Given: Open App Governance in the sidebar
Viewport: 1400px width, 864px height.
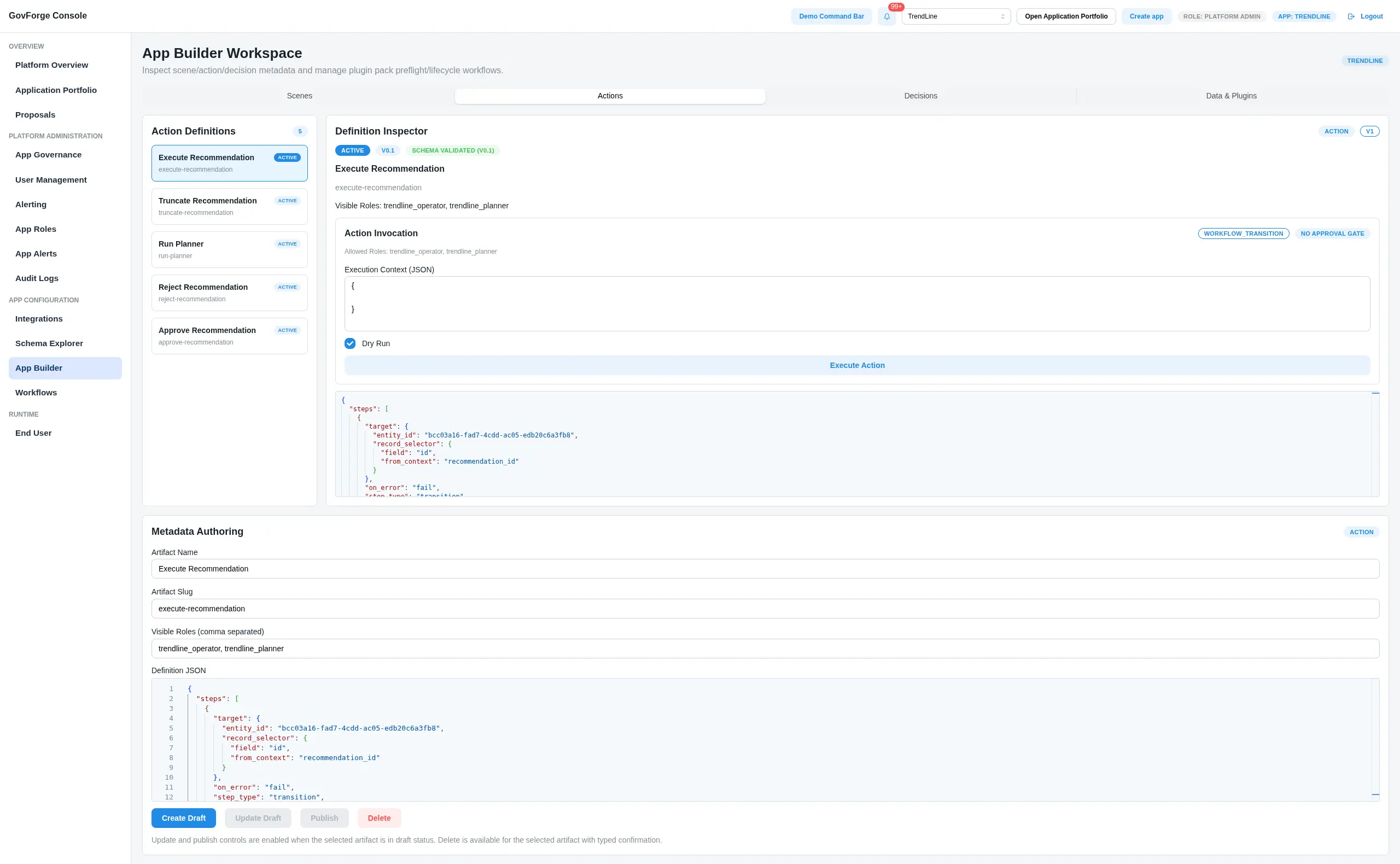Looking at the screenshot, I should (65, 155).
